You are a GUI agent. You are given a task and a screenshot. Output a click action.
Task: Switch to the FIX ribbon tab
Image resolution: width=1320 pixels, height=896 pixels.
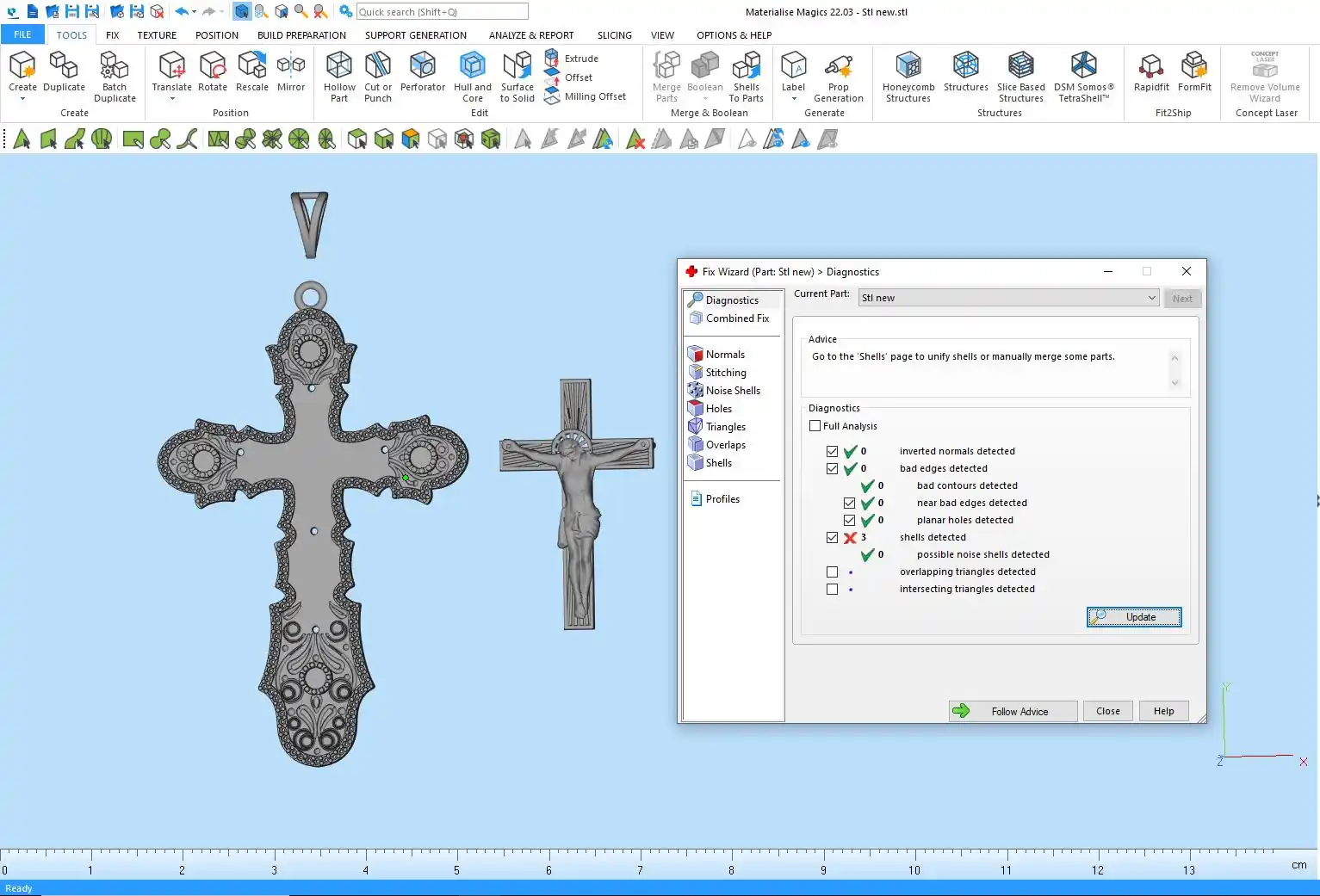pos(112,35)
